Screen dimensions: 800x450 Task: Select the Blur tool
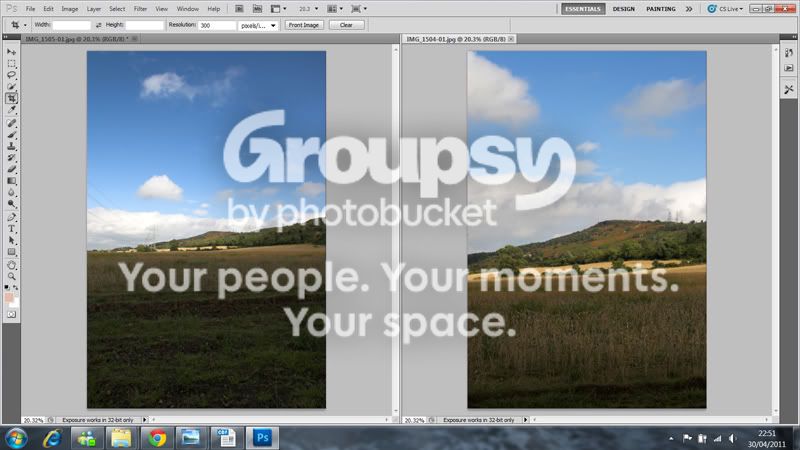coord(11,192)
